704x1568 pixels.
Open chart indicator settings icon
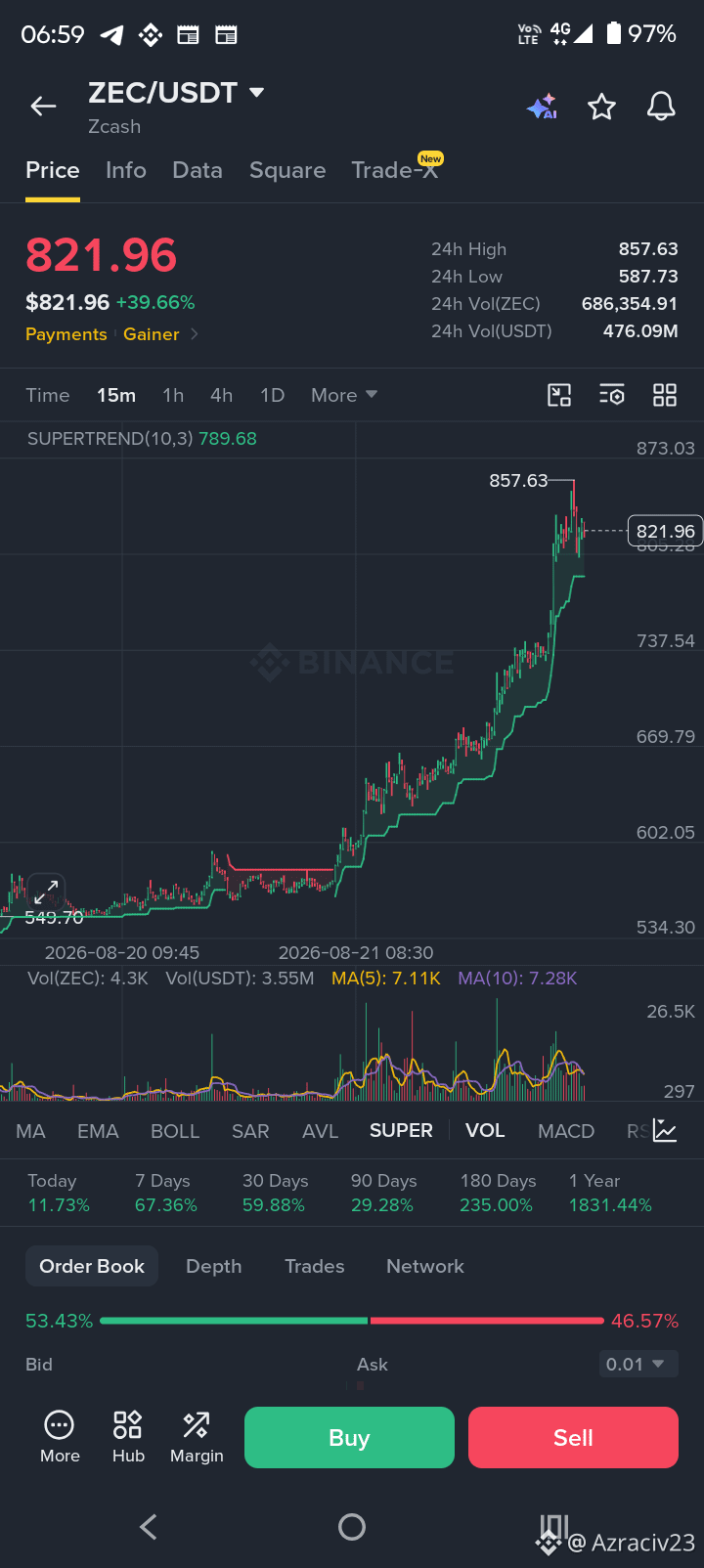[x=612, y=395]
